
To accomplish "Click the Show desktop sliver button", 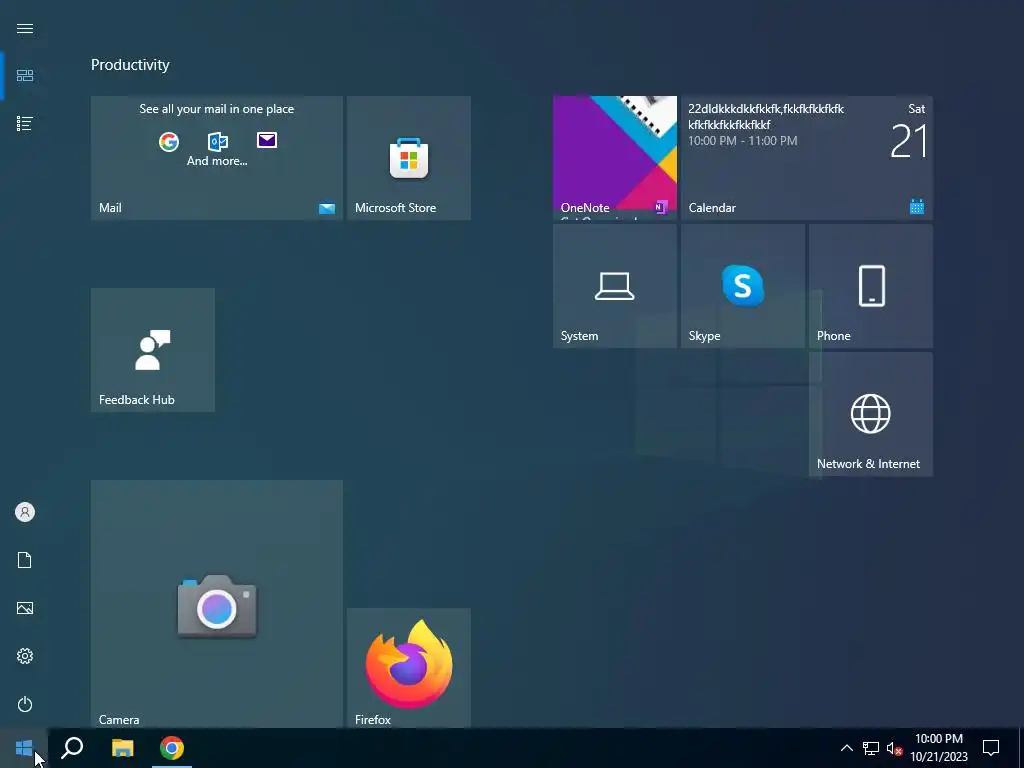I will 1021,748.
